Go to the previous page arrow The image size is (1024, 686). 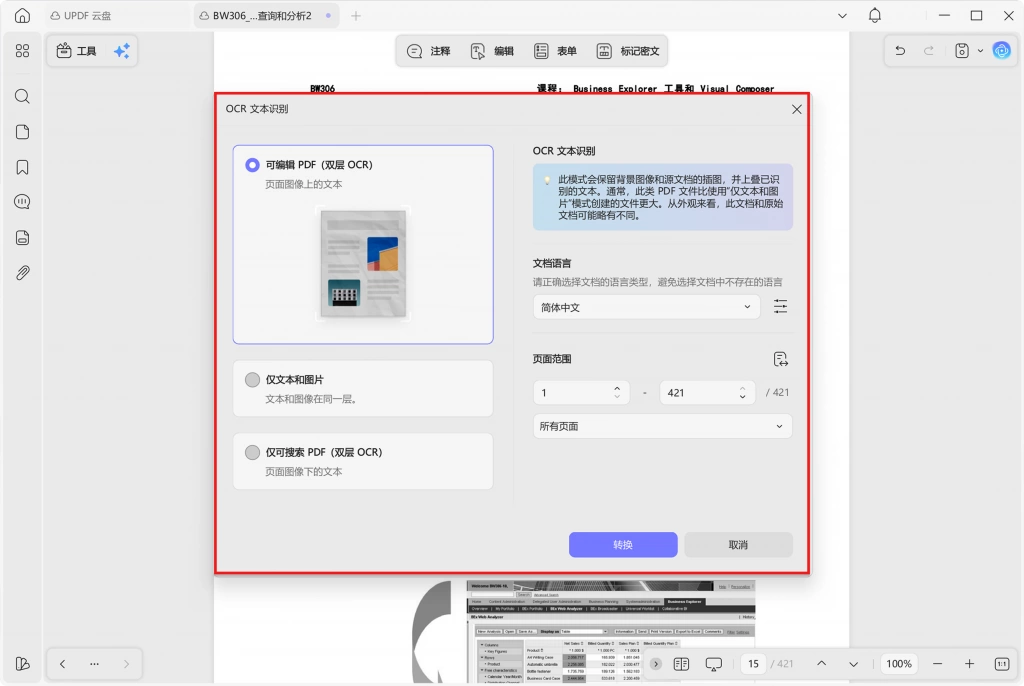pyautogui.click(x=822, y=664)
